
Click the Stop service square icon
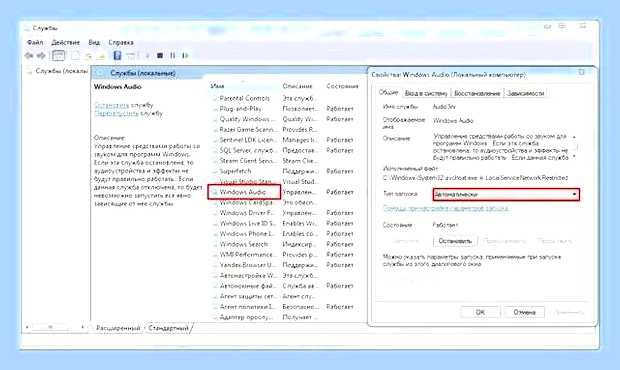(x=160, y=55)
